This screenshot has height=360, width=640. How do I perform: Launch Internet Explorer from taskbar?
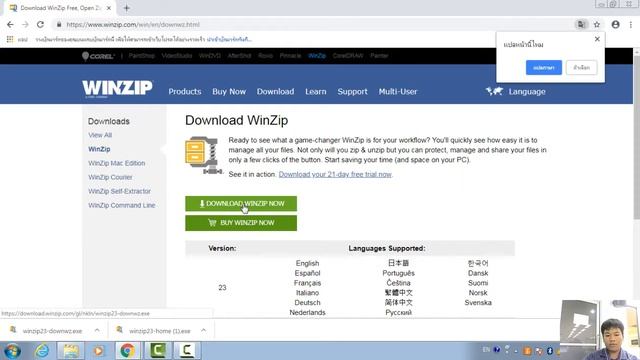click(42, 351)
